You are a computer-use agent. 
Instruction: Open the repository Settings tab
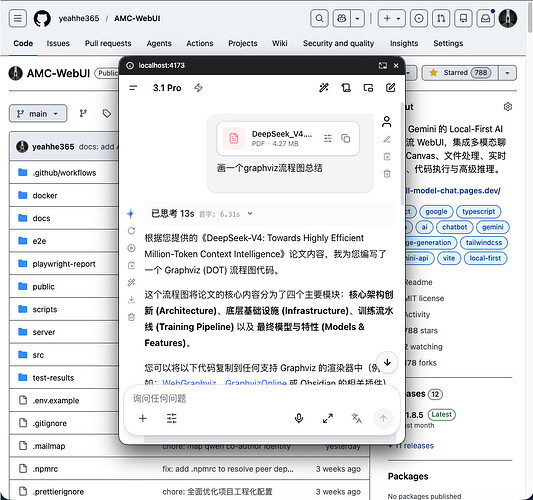448,44
